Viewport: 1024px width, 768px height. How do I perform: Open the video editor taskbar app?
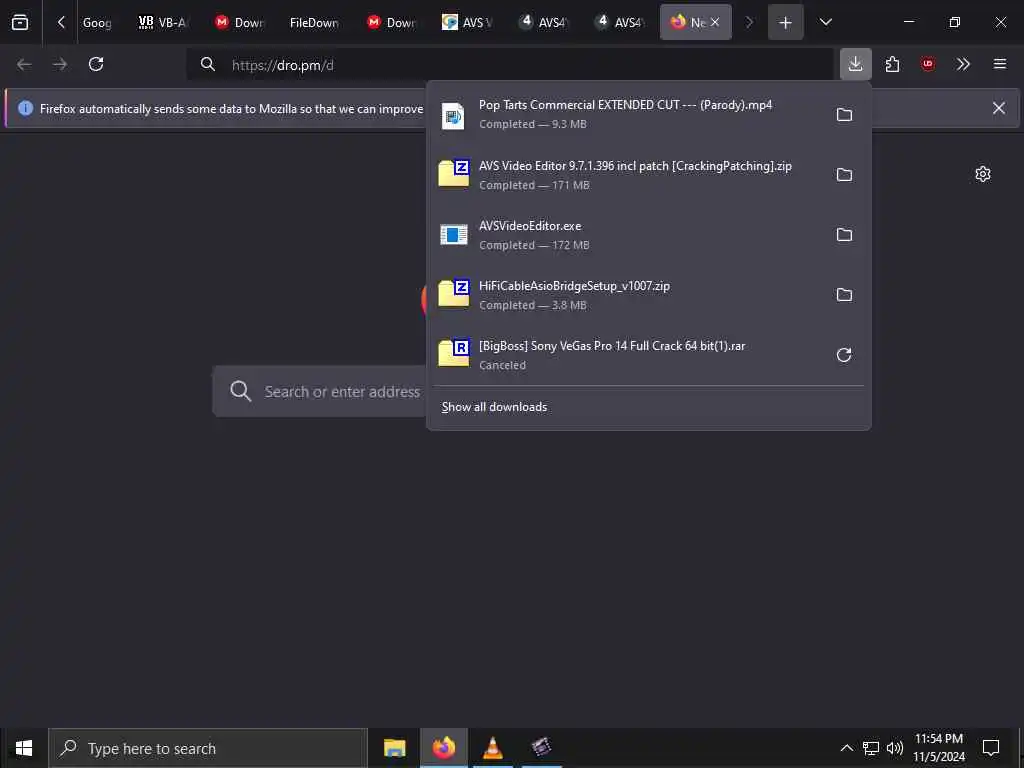541,748
